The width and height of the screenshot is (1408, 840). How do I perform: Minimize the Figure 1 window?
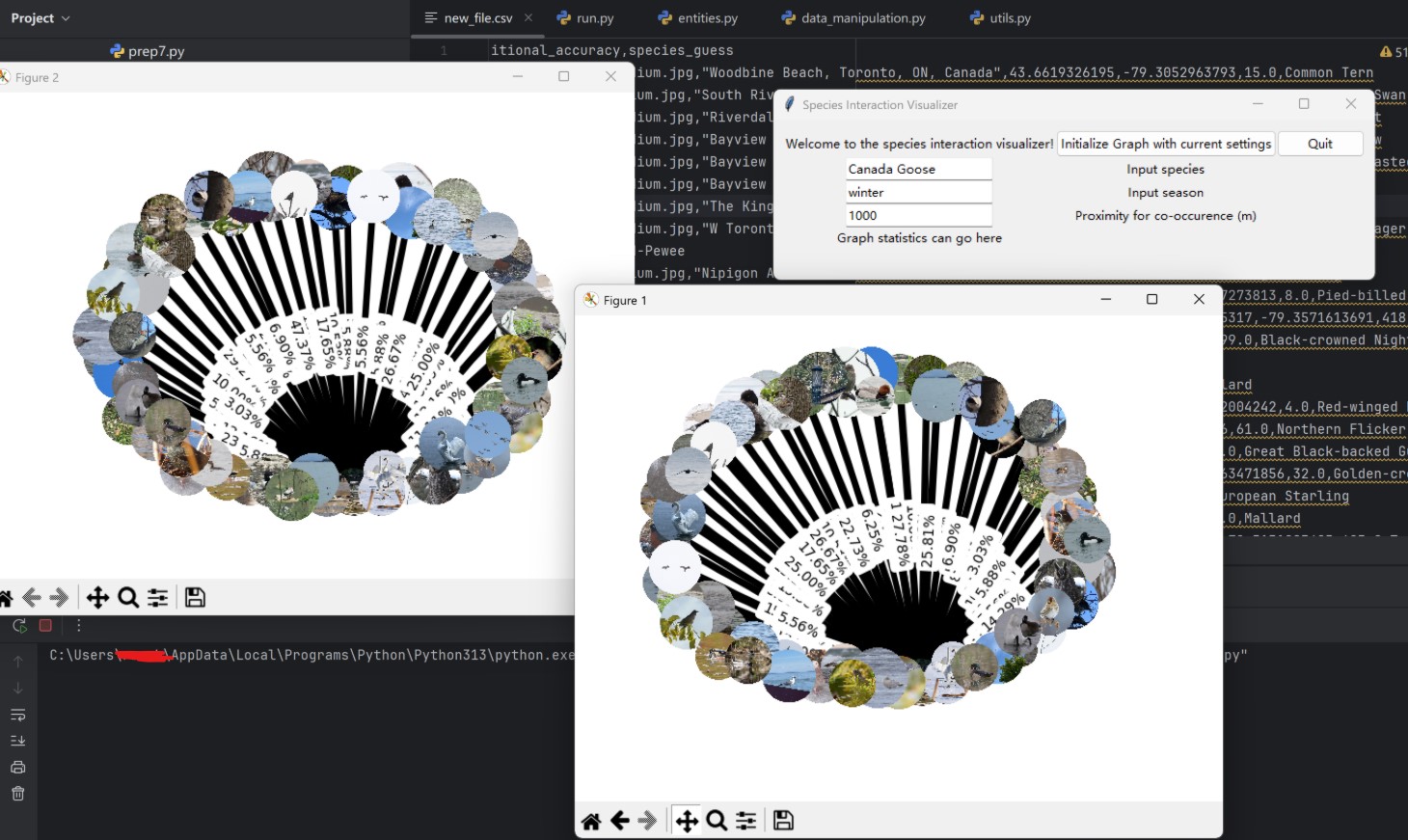click(1106, 300)
